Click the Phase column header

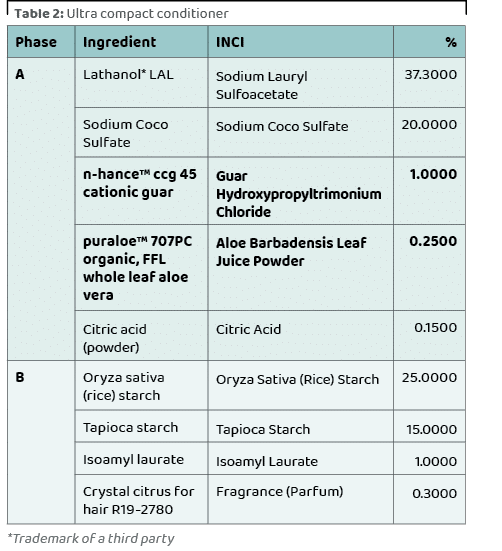(41, 42)
